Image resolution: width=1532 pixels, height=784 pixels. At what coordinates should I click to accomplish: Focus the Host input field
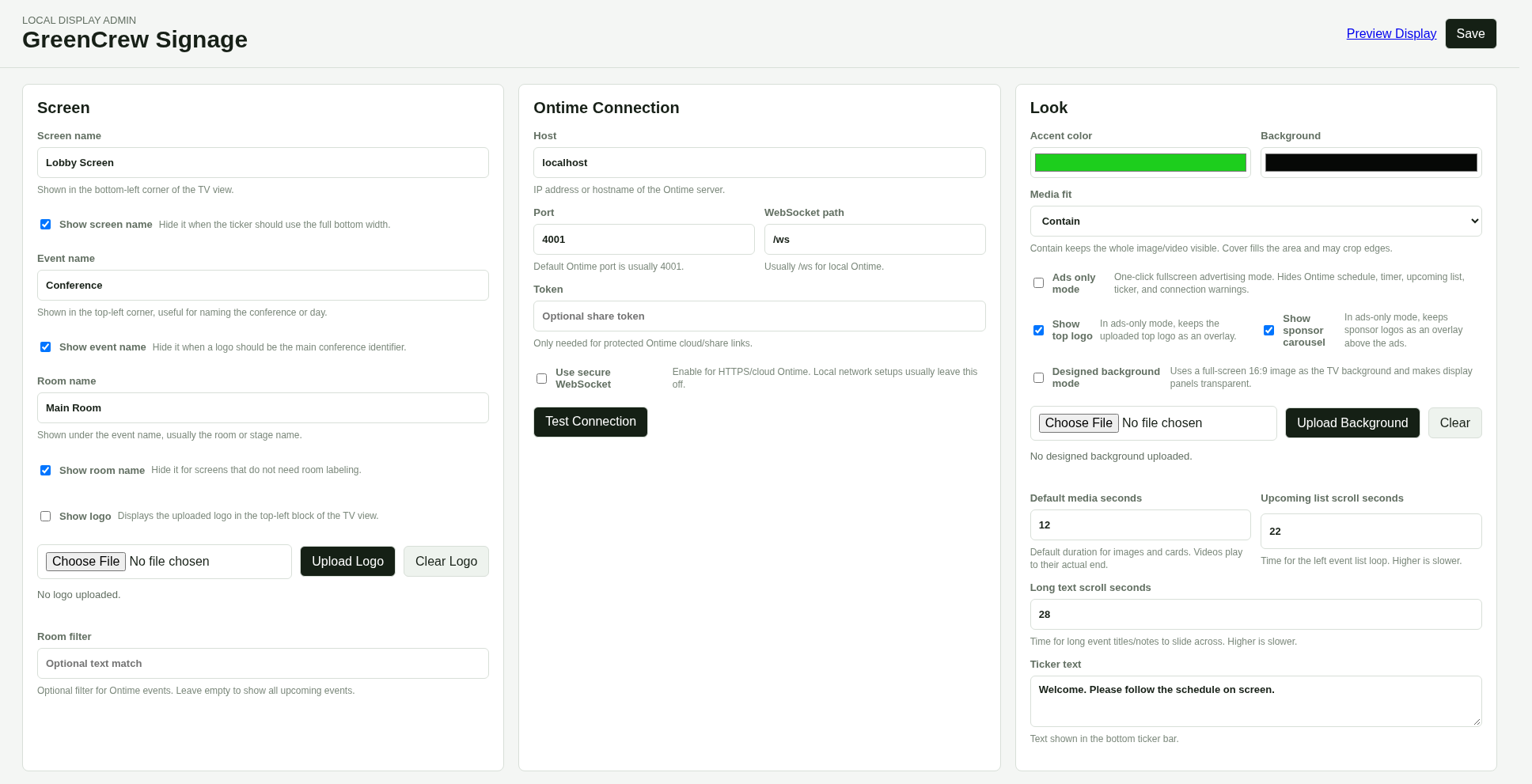(759, 163)
